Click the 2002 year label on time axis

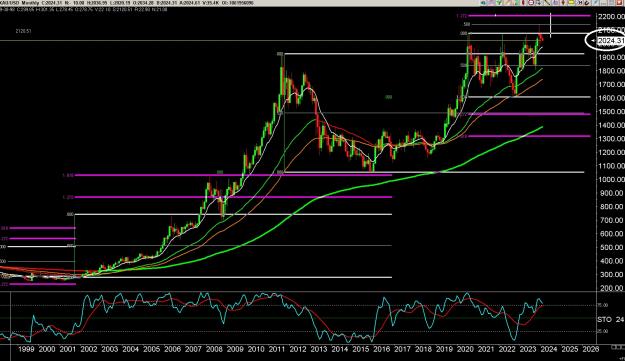pos(88,349)
